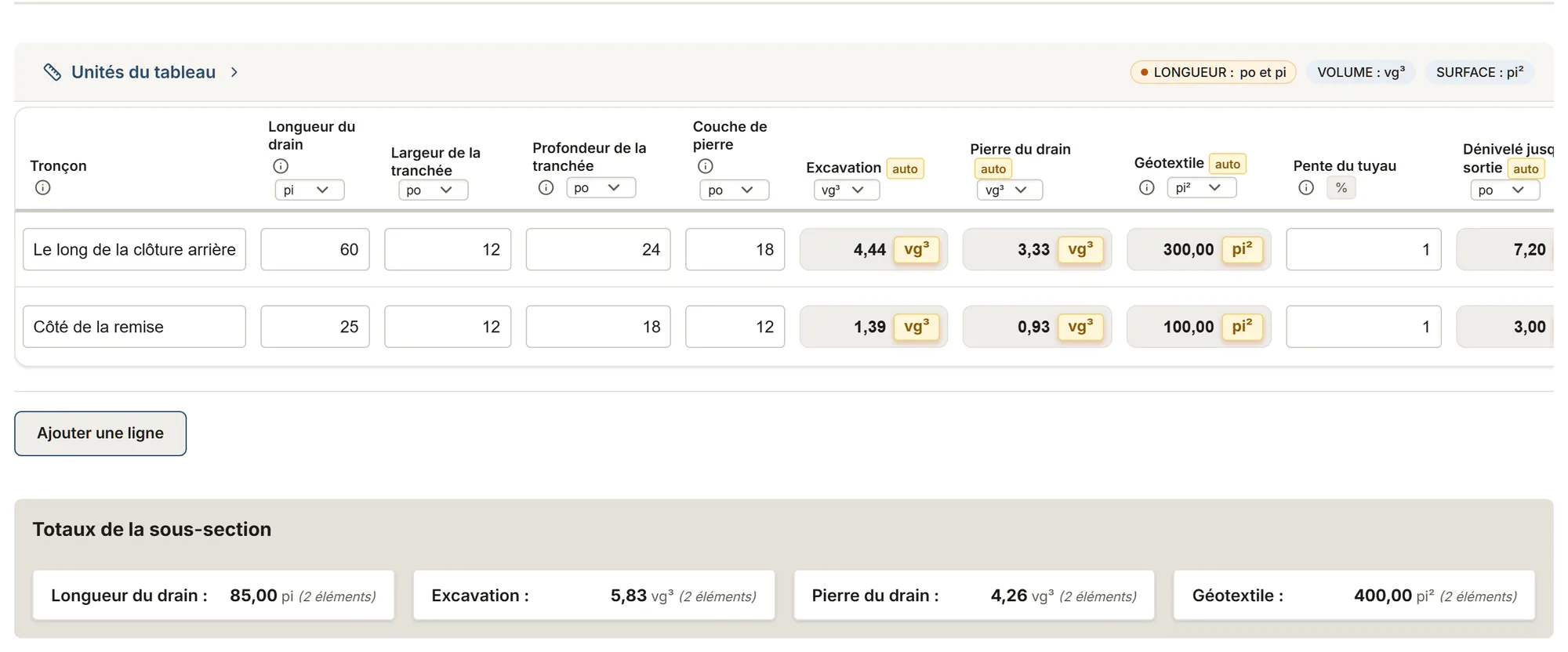Show info for Profondeur de la tranchée

coord(546,187)
